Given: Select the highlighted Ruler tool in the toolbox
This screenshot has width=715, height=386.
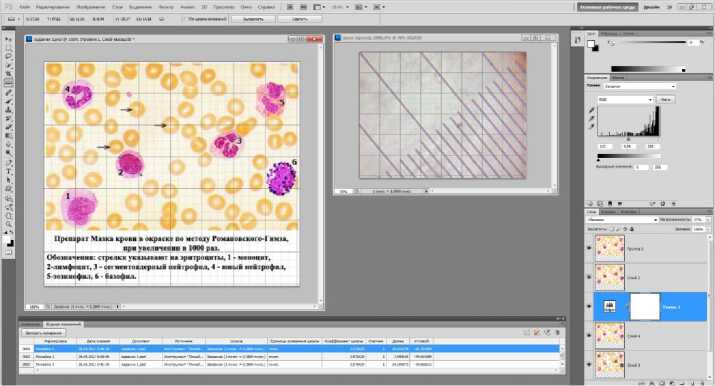Looking at the screenshot, I should point(9,83).
